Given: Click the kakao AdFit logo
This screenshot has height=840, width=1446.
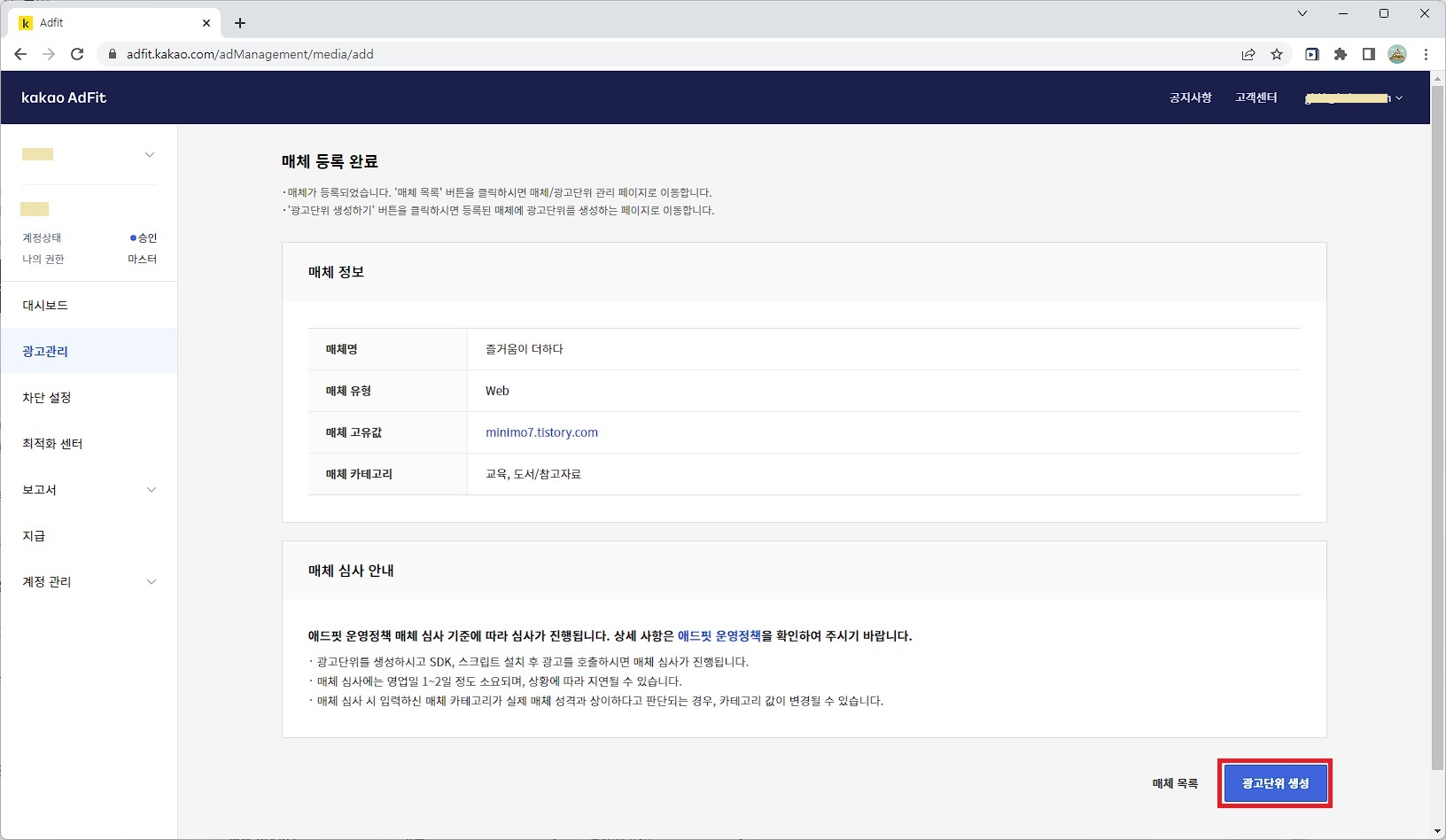Looking at the screenshot, I should [64, 97].
